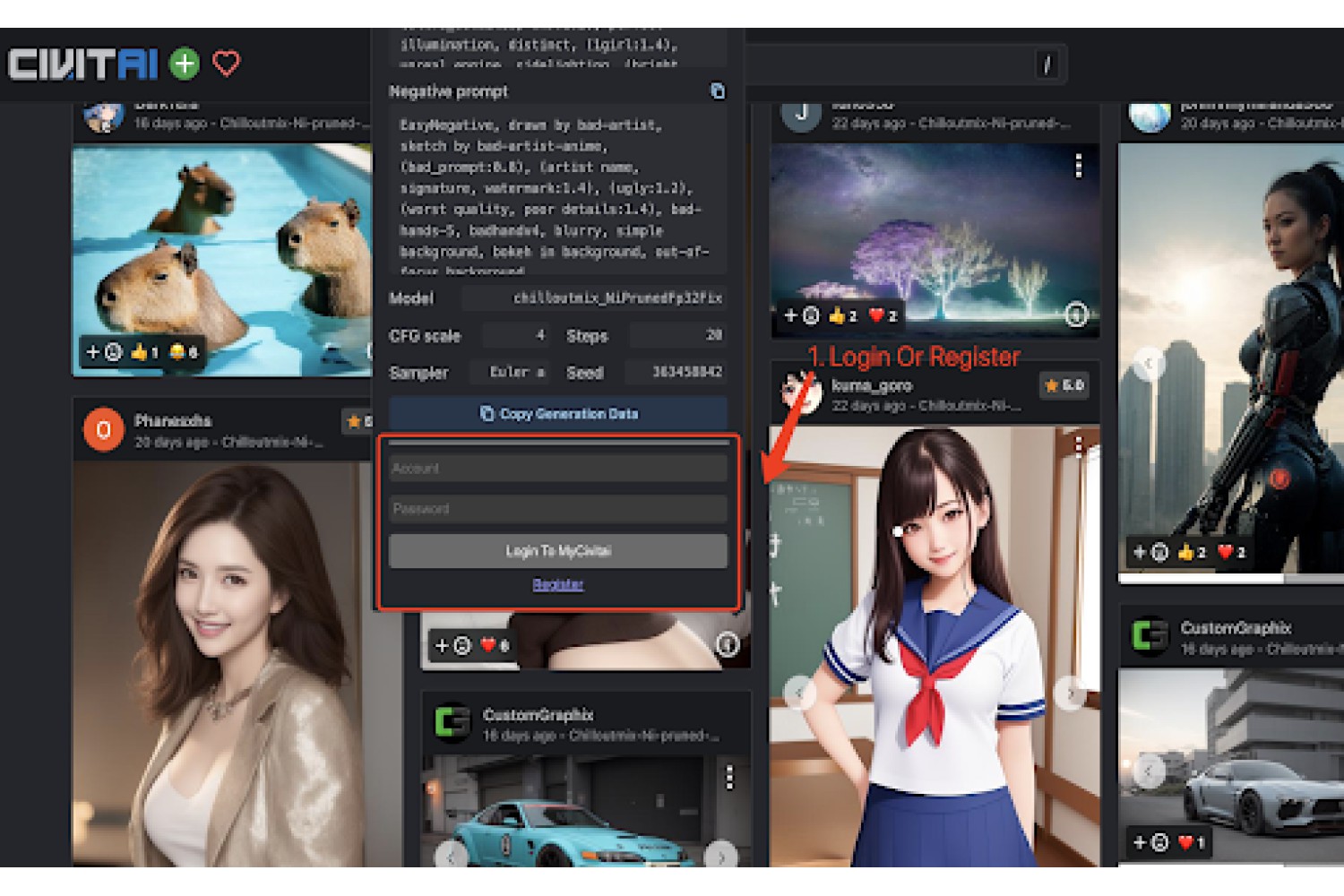This screenshot has width=1344, height=896.
Task: Focus the header search bar
Action: [x=905, y=65]
